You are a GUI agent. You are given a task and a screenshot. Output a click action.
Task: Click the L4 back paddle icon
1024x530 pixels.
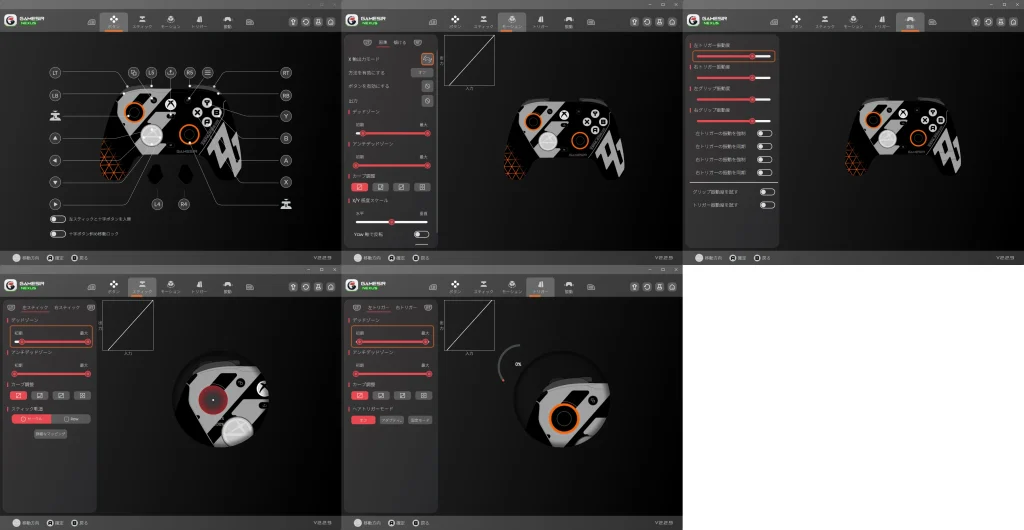click(x=157, y=204)
